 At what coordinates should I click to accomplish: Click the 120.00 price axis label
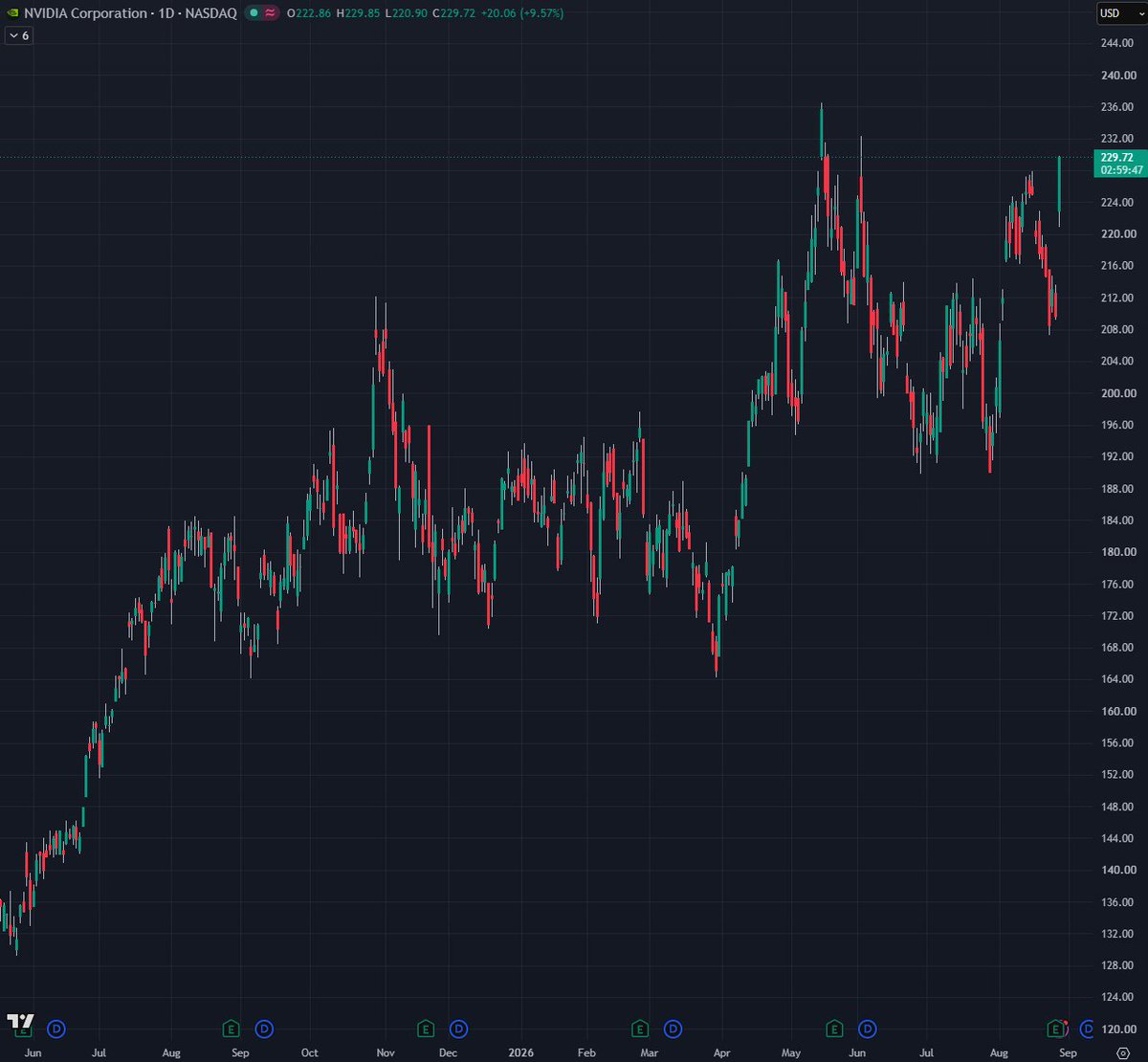(x=1118, y=1029)
